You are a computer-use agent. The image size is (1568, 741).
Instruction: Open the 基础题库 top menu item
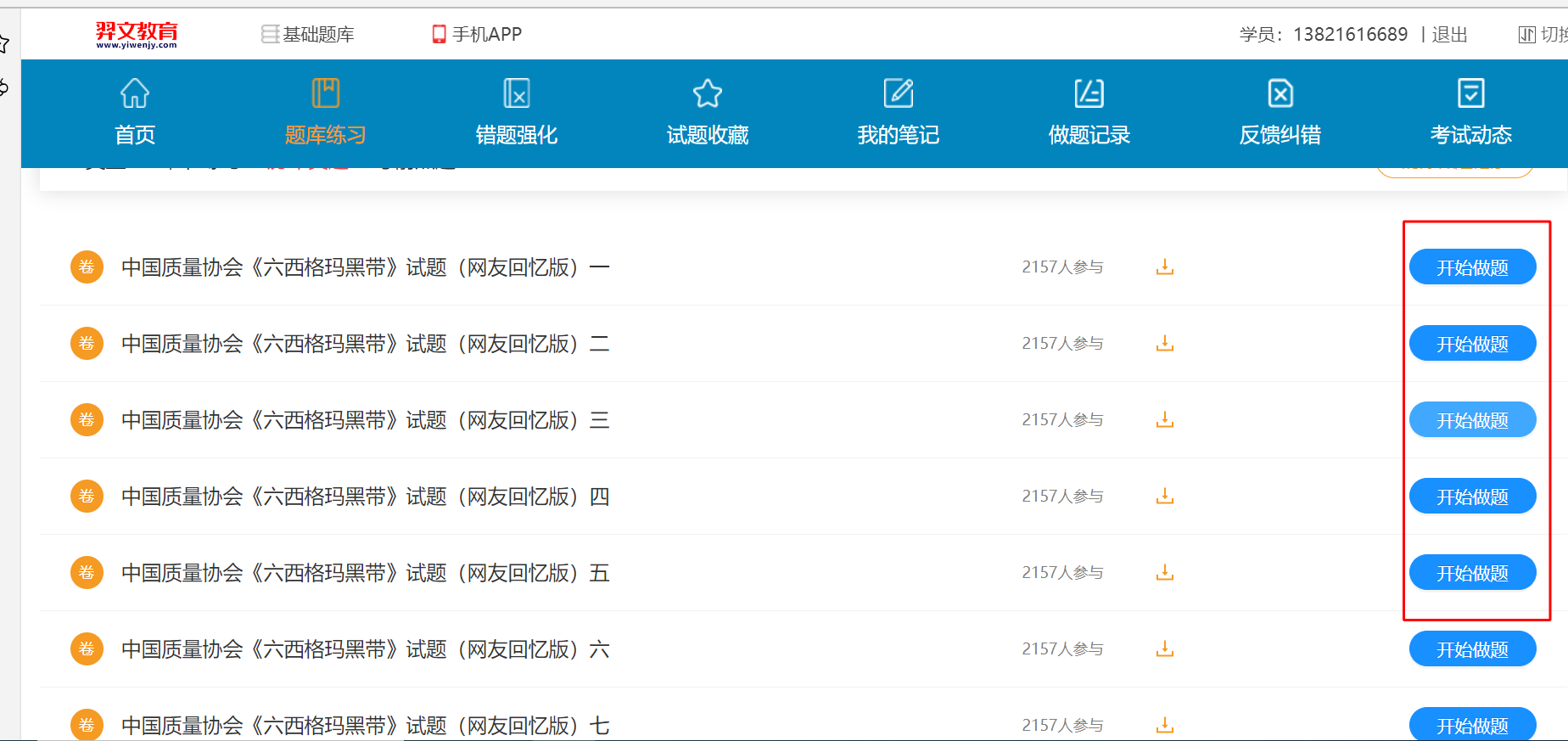(x=308, y=34)
